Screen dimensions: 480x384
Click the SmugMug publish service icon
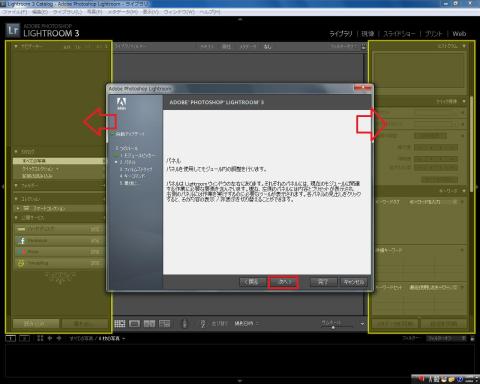pos(21,263)
